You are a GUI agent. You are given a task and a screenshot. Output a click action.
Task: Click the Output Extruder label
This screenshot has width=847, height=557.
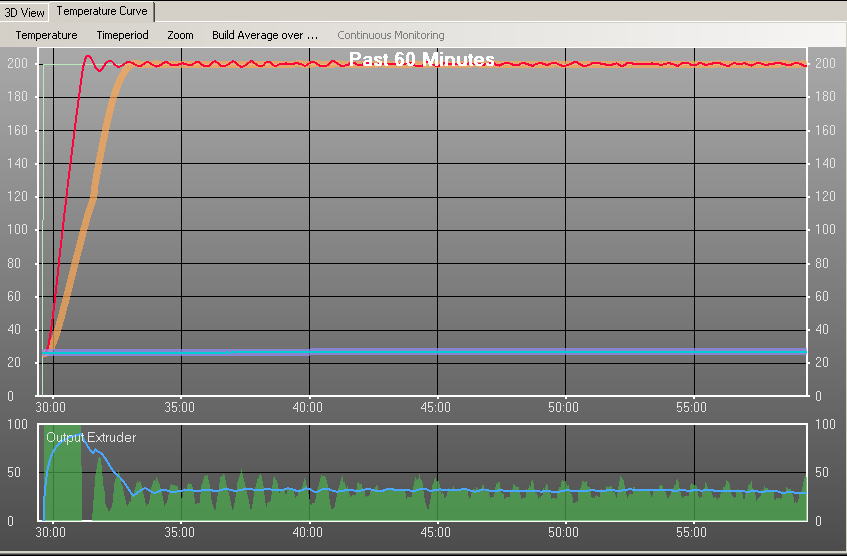click(x=91, y=437)
